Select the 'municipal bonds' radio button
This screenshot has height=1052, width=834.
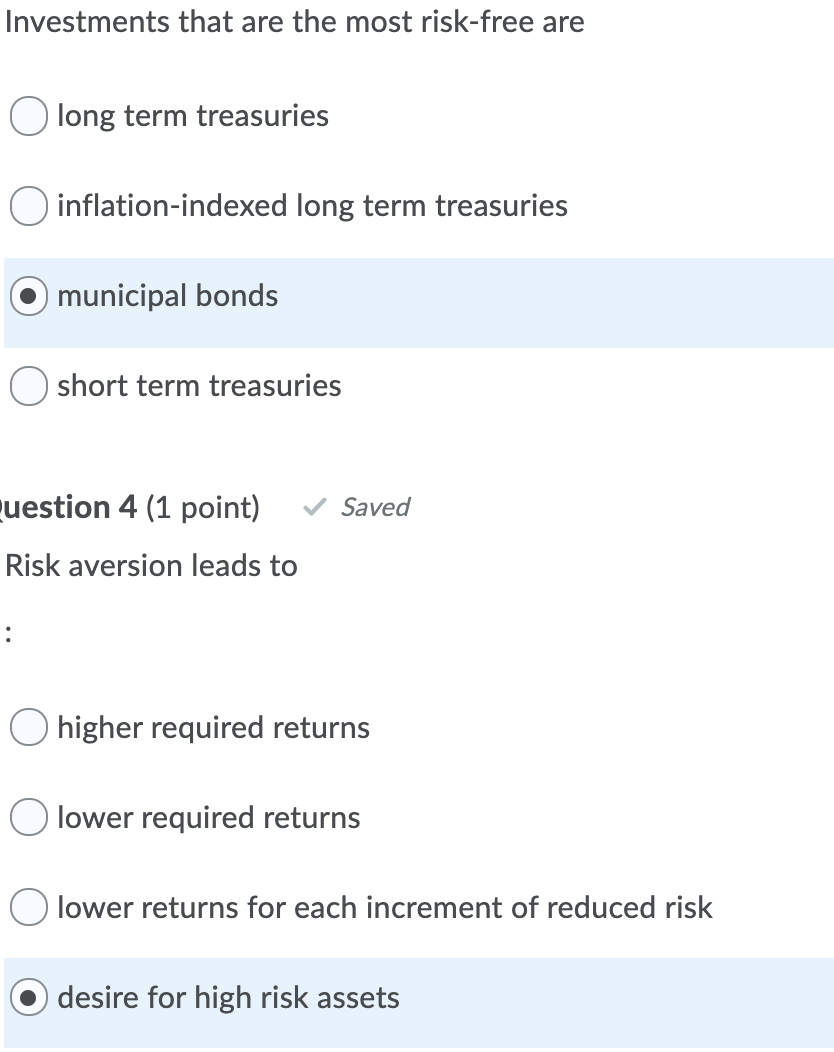[28, 296]
